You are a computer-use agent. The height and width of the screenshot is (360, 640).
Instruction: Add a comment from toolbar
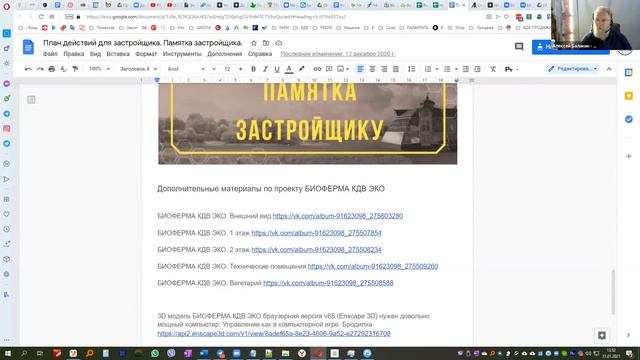[329, 69]
